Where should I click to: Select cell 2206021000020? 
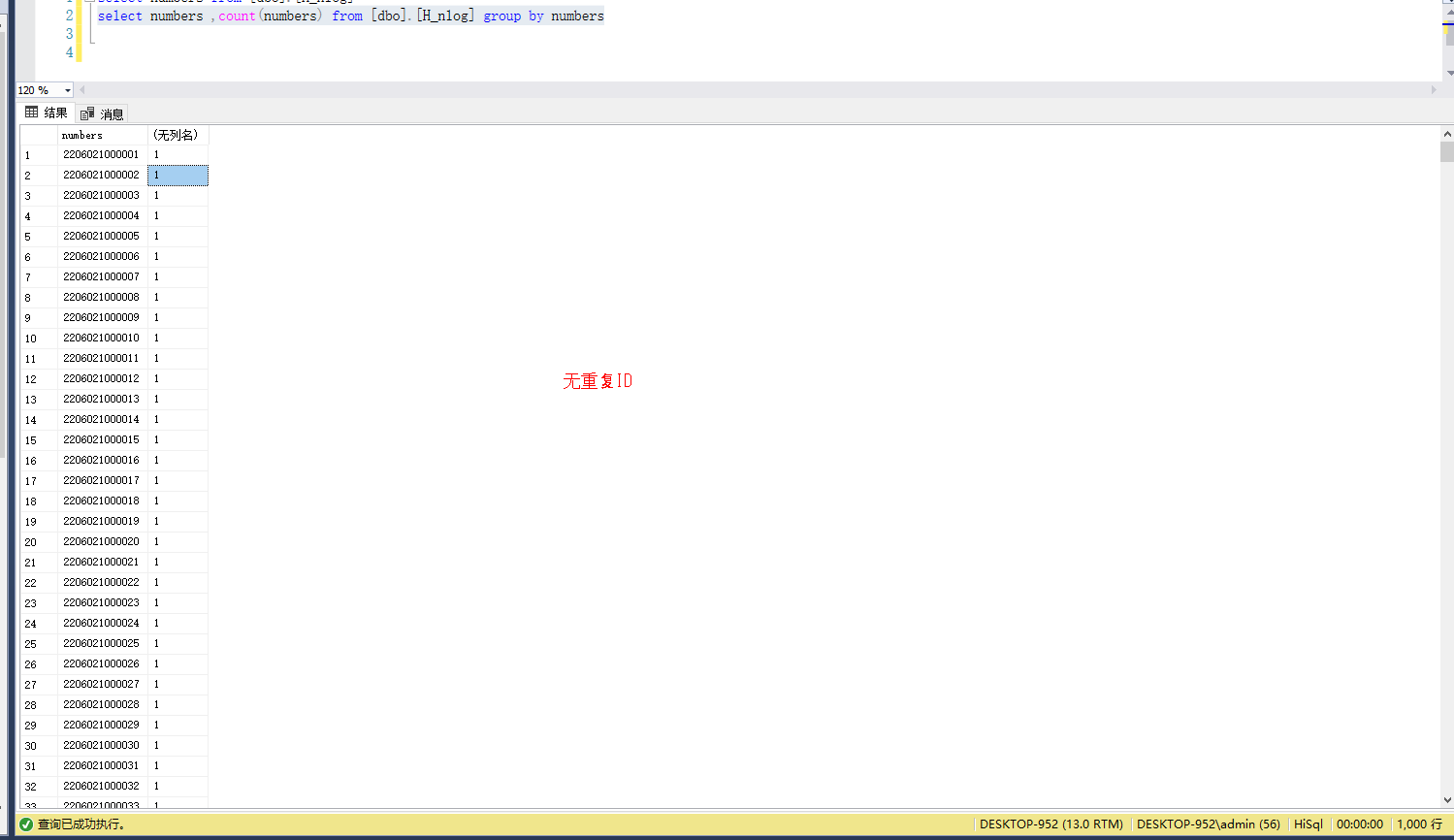pos(103,541)
